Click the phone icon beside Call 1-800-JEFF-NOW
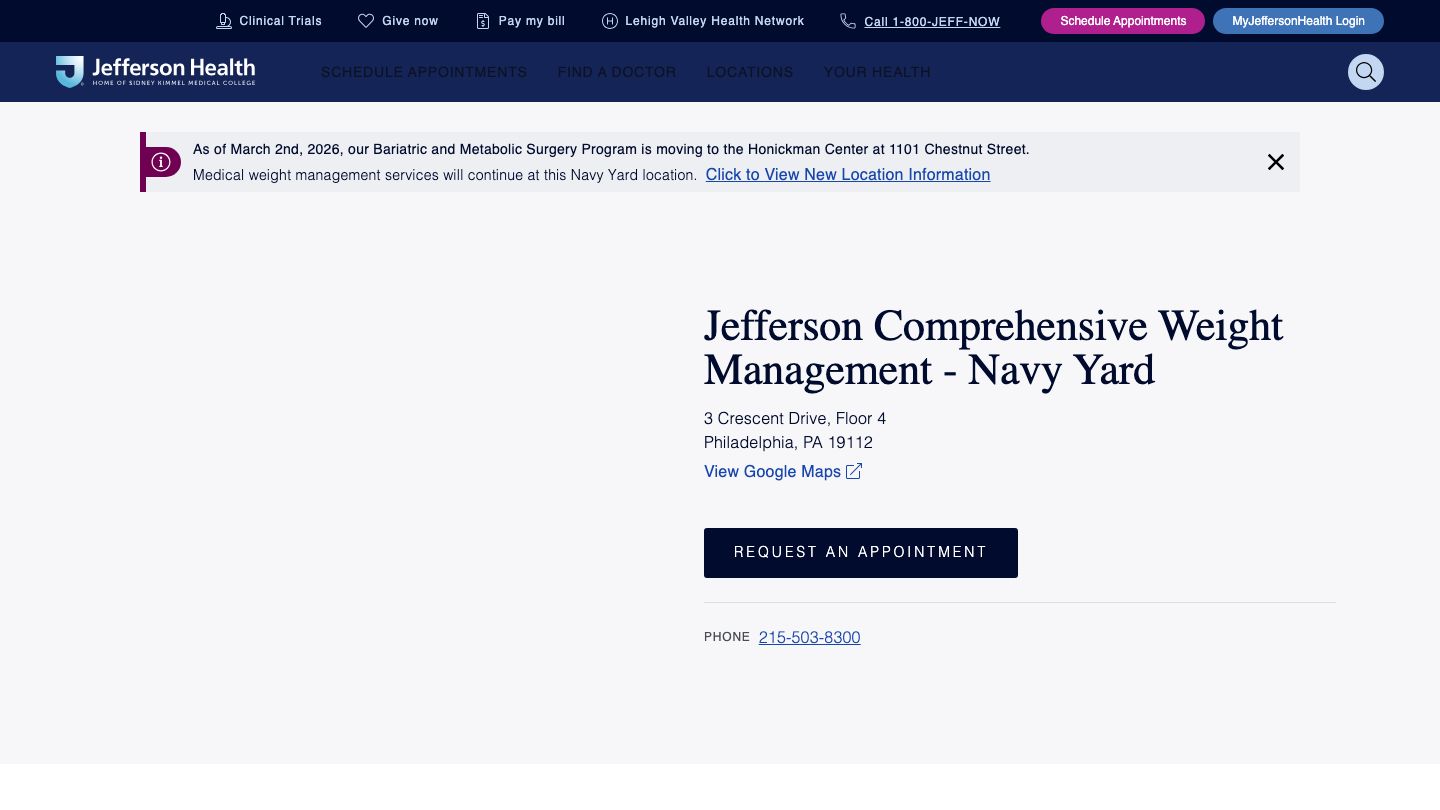This screenshot has height=810, width=1440. click(x=848, y=20)
